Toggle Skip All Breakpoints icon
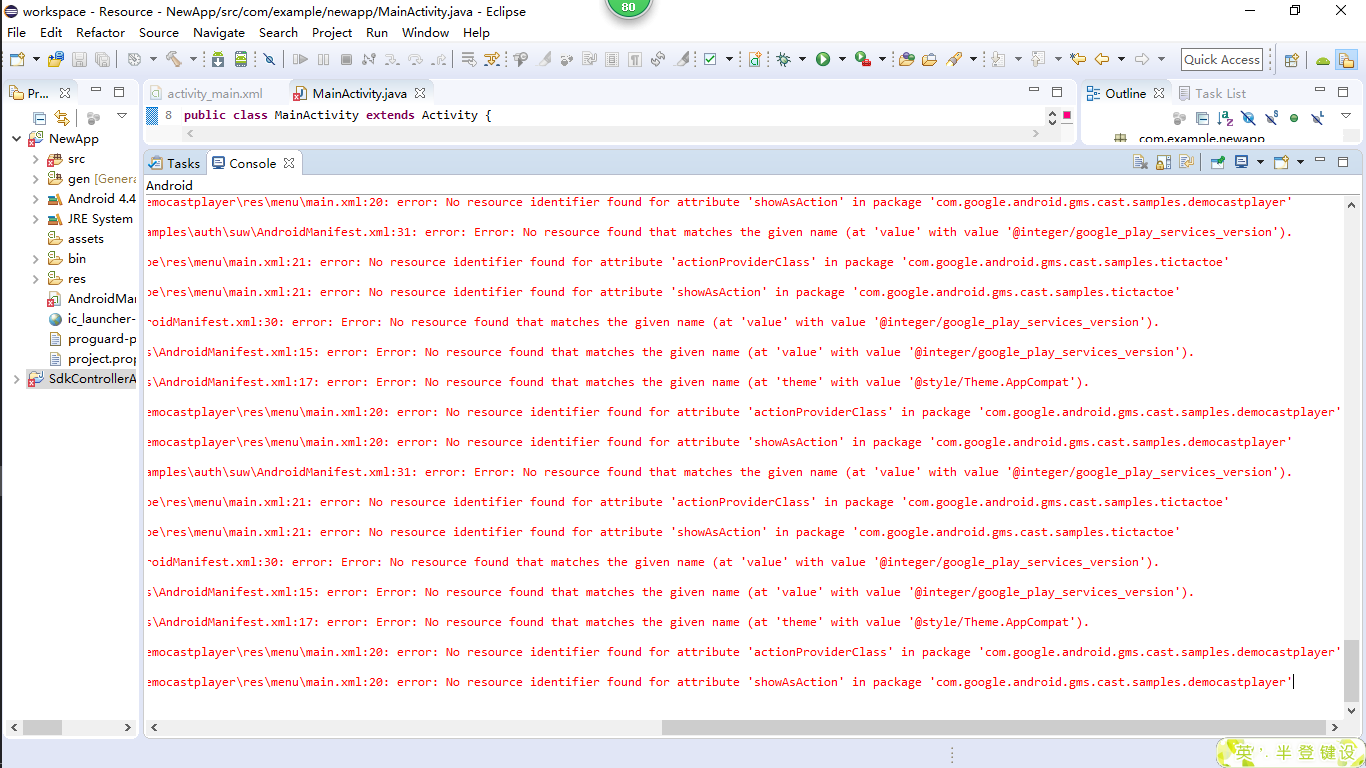 [269, 59]
